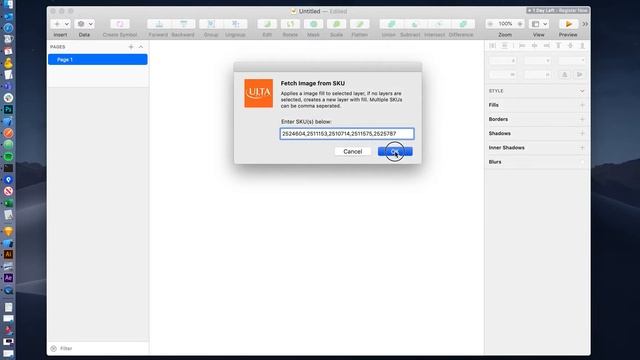
Task: Open the View toolbar dropdown
Action: point(539,24)
